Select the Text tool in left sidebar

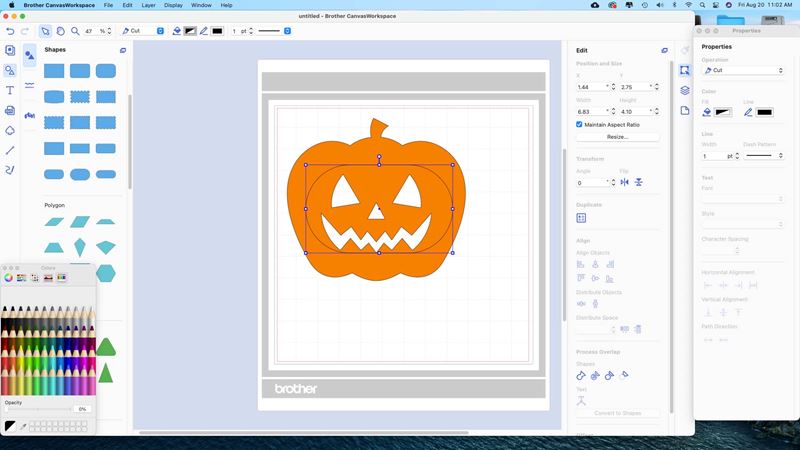[10, 90]
